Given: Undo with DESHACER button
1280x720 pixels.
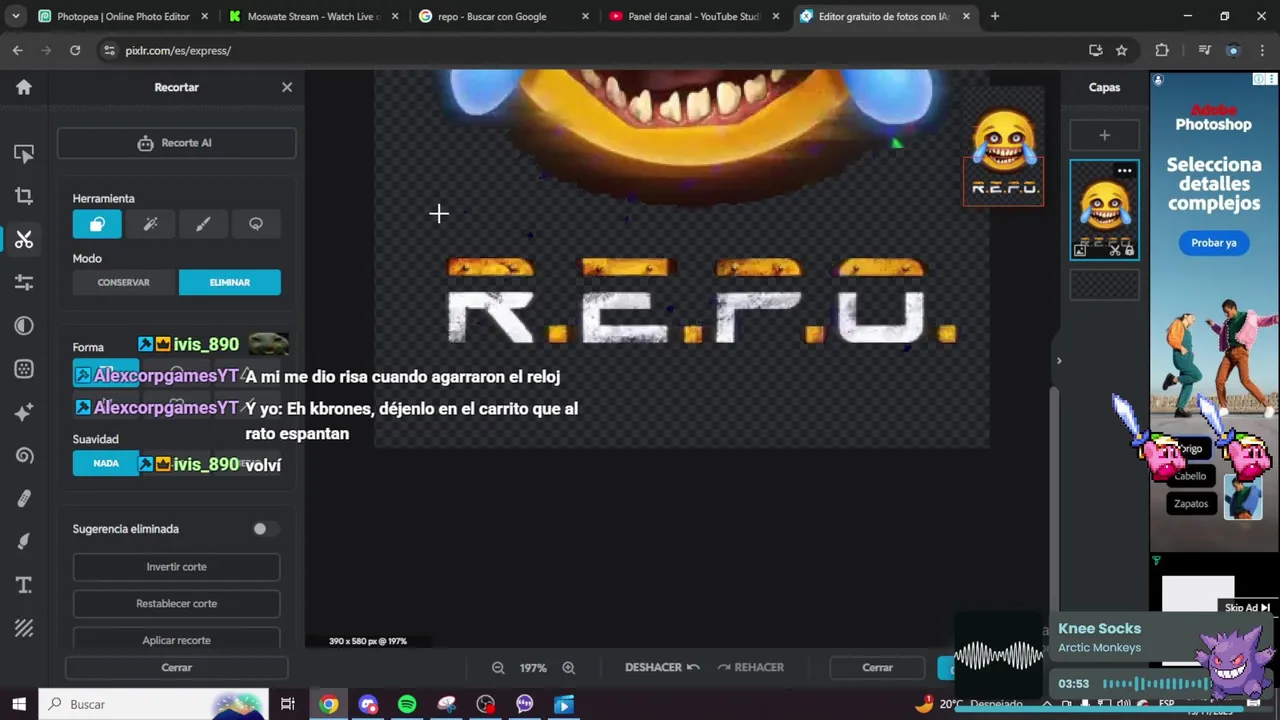Looking at the screenshot, I should point(661,667).
